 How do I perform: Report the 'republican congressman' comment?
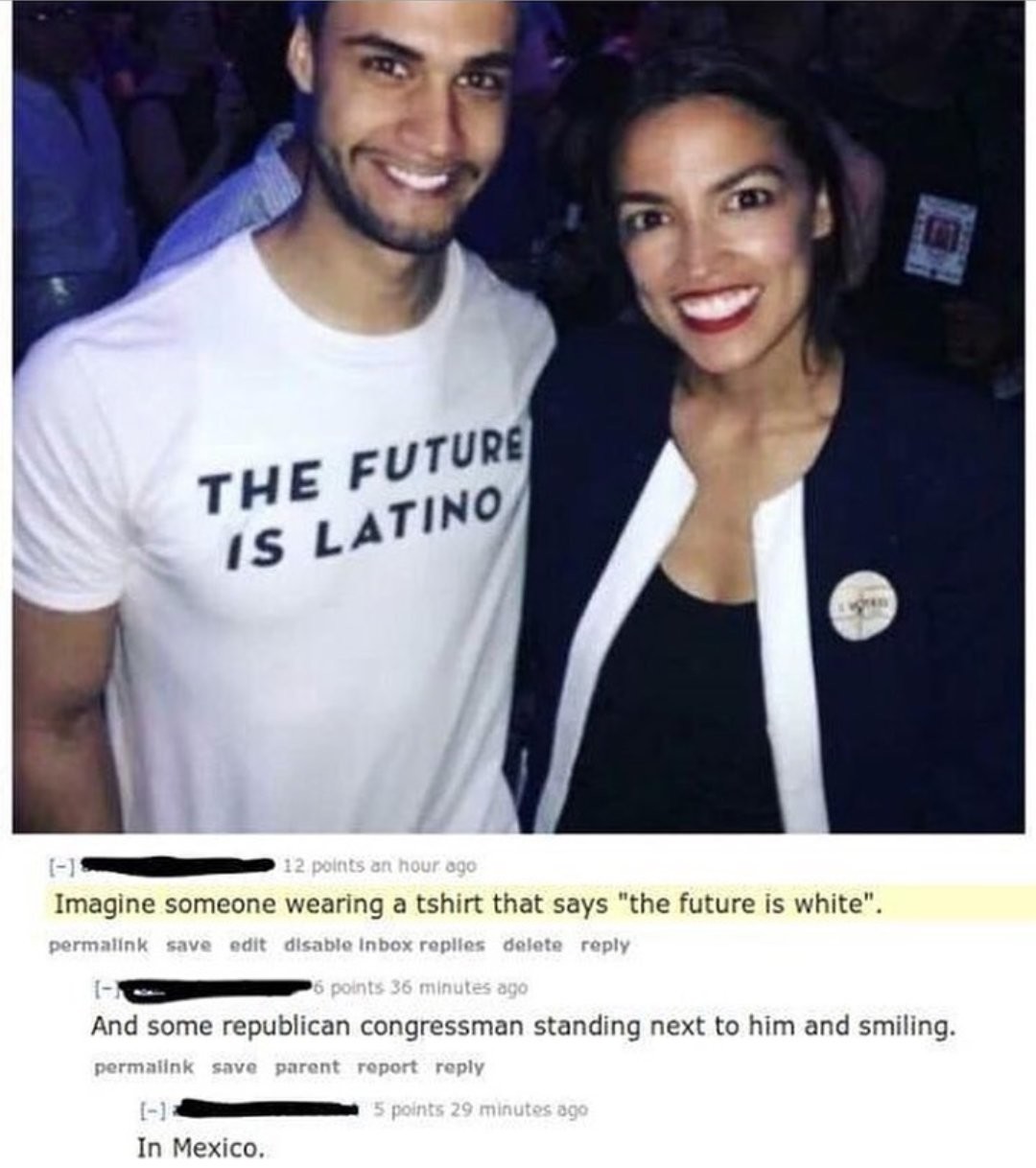[x=388, y=1066]
